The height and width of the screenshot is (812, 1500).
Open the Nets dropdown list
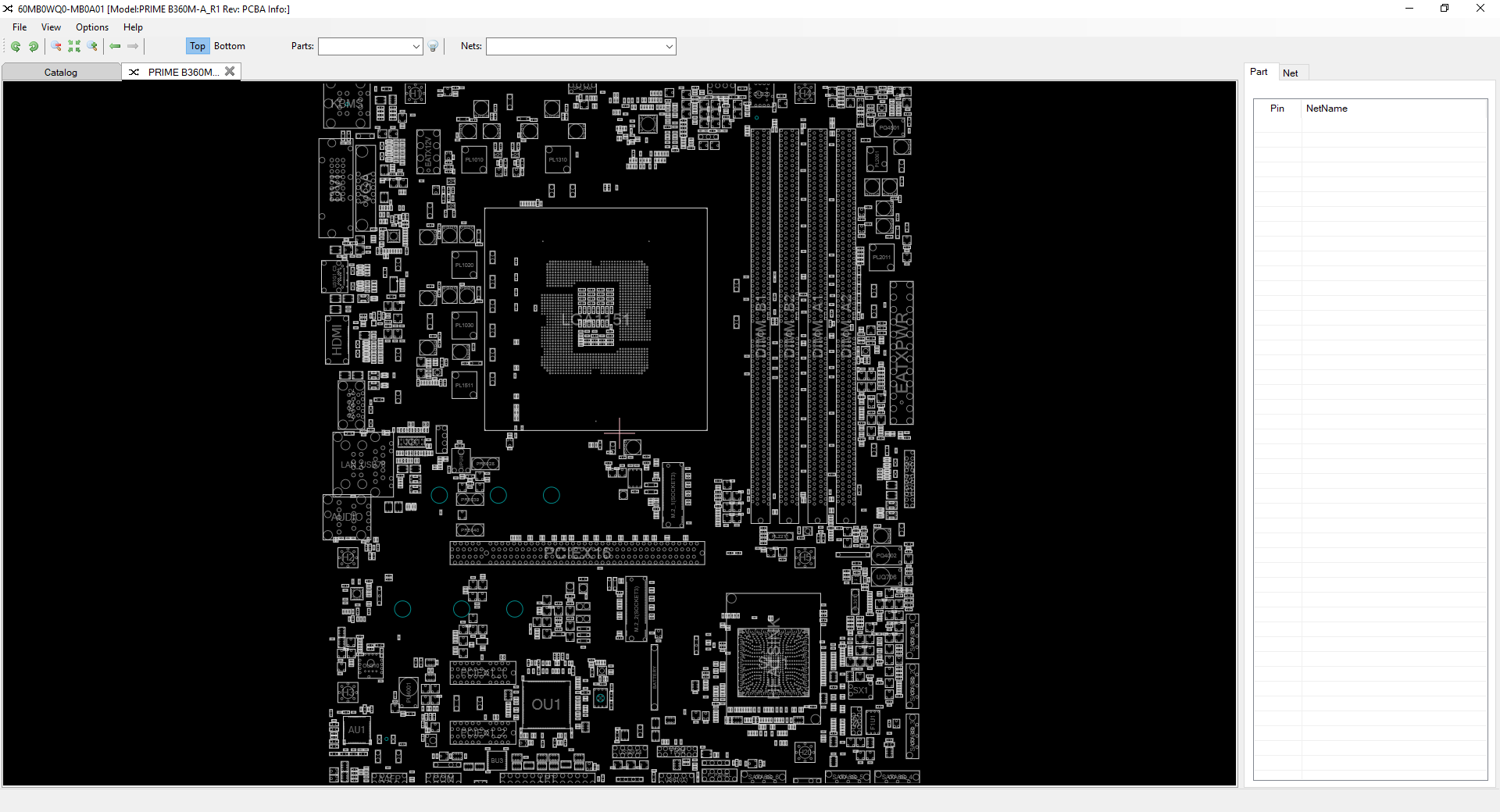pos(670,46)
